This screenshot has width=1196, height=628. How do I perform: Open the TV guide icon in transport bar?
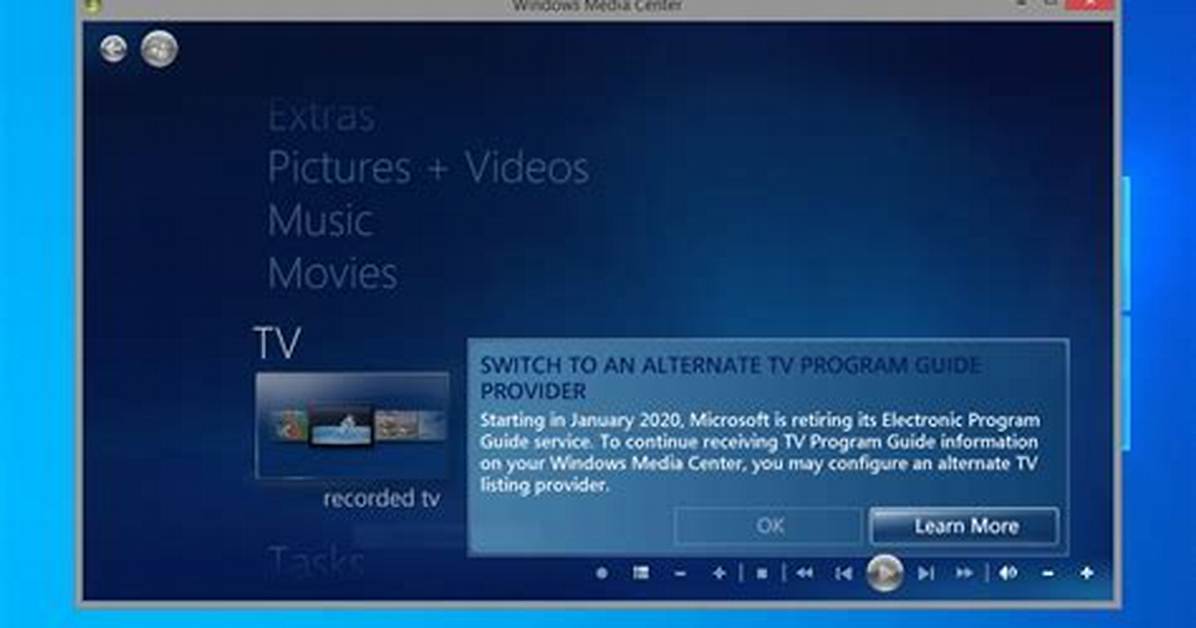click(x=641, y=572)
